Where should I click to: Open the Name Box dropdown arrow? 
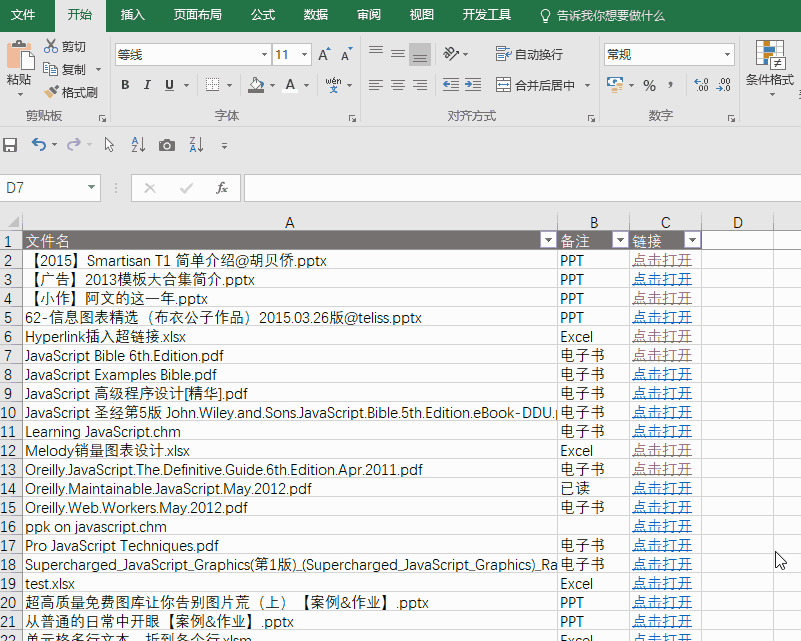pyautogui.click(x=91, y=187)
